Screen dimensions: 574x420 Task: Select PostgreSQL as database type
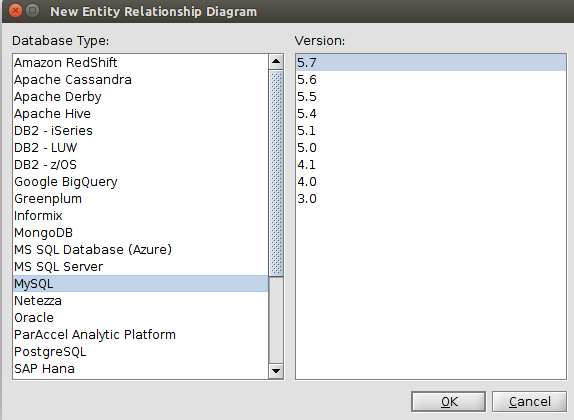click(x=141, y=352)
